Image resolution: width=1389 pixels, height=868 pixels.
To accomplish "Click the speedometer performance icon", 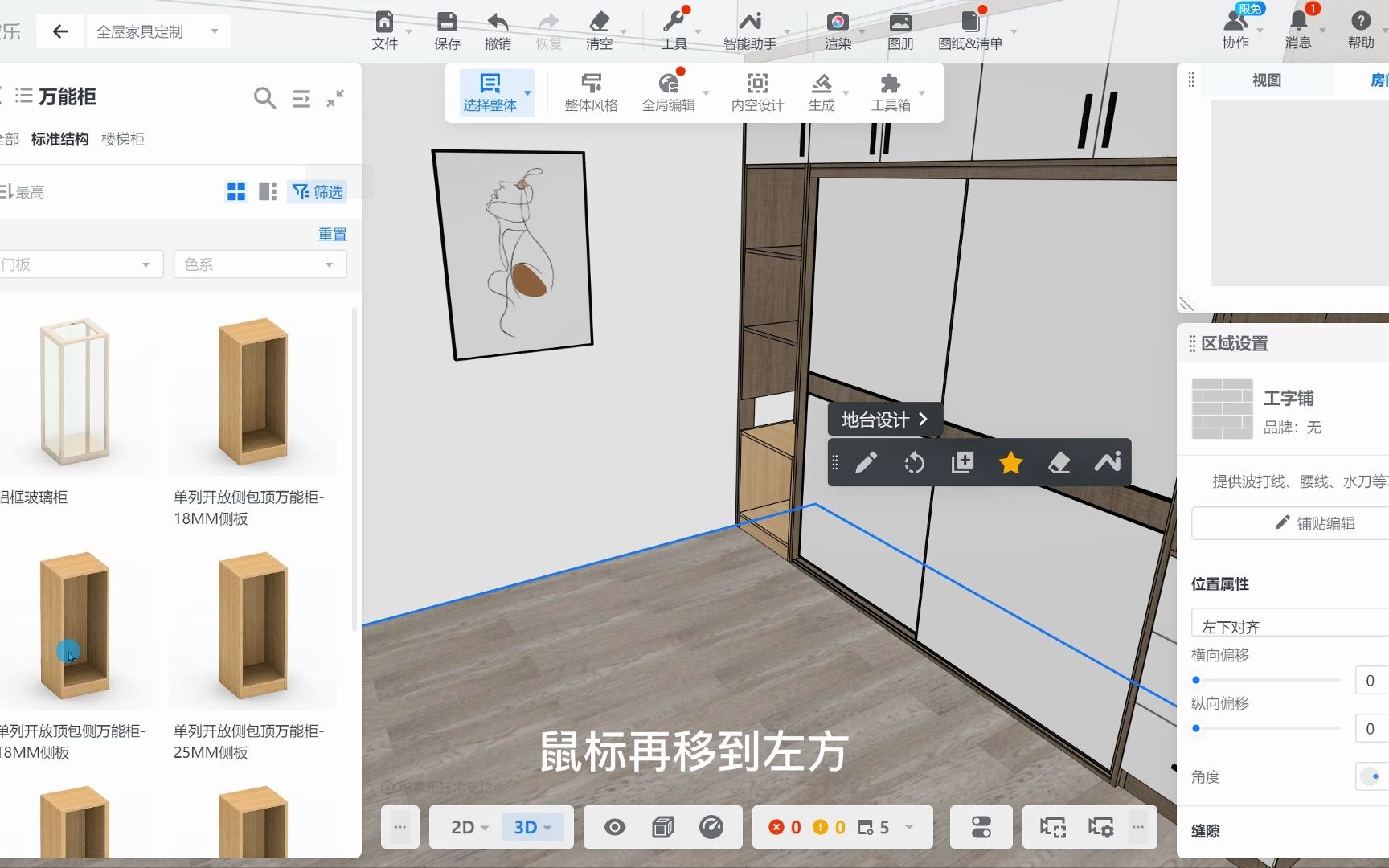I will click(x=711, y=827).
